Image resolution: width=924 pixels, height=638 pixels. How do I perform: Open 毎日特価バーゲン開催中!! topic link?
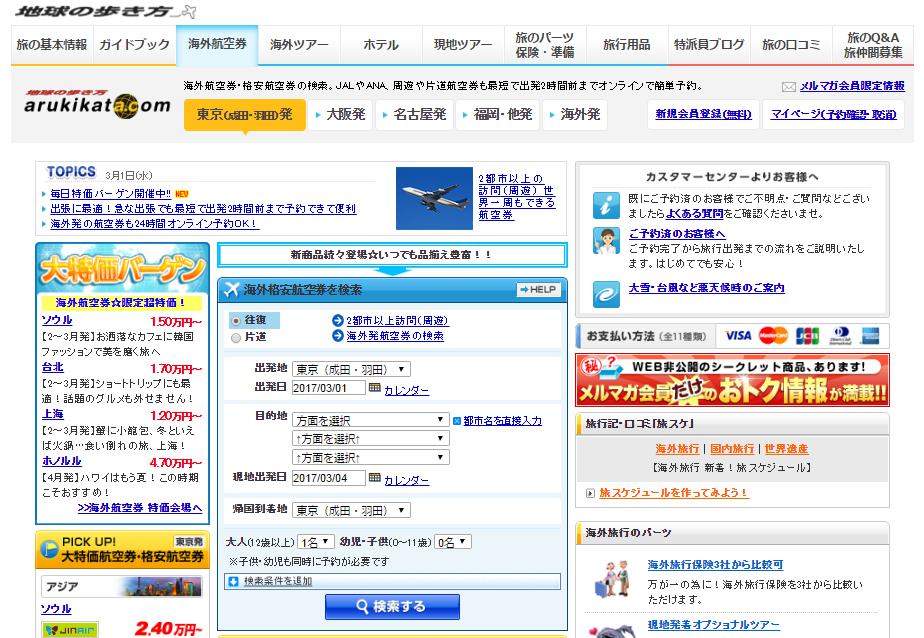[x=111, y=194]
